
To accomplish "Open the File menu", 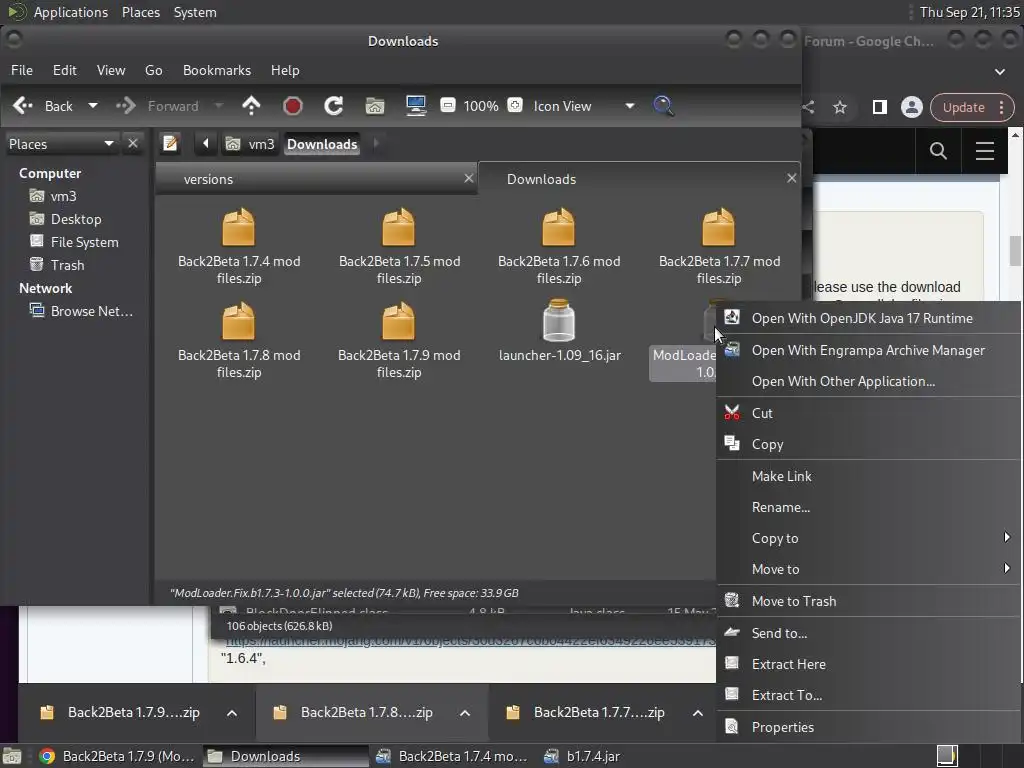I will 22,70.
